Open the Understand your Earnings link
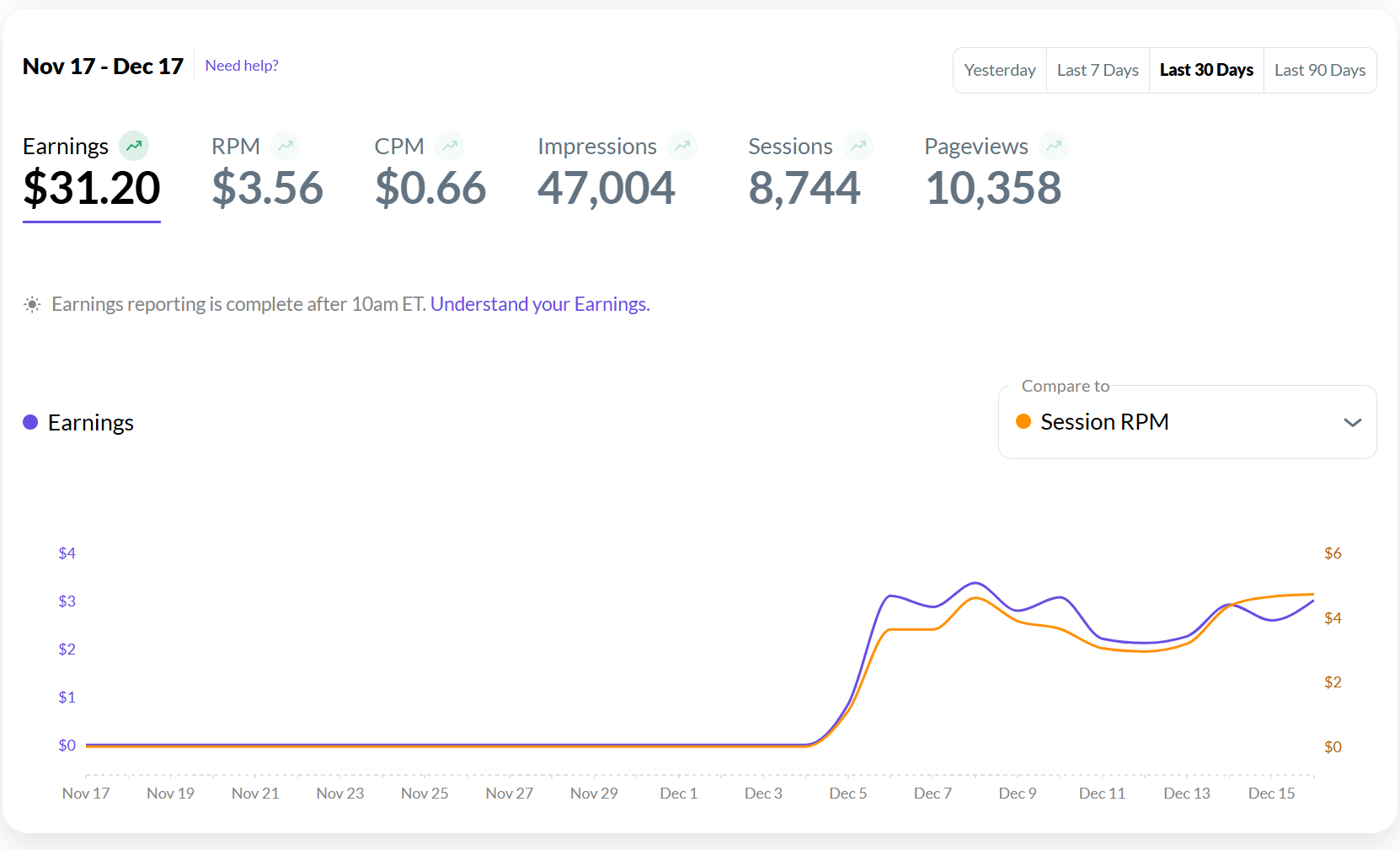This screenshot has height=850, width=1400. (x=539, y=304)
